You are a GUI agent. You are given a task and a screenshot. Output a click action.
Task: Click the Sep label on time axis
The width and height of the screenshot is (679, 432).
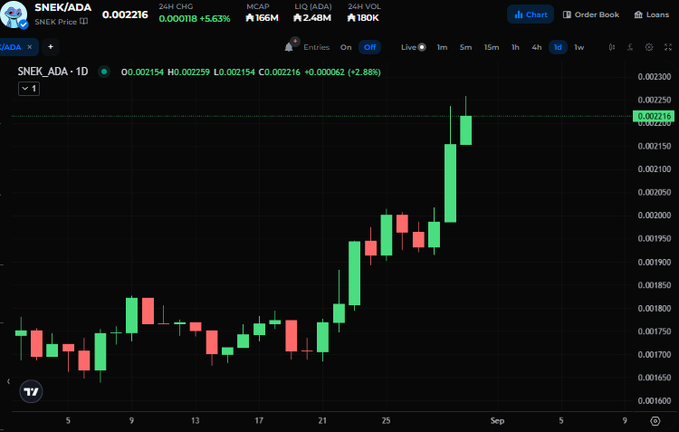(x=497, y=420)
